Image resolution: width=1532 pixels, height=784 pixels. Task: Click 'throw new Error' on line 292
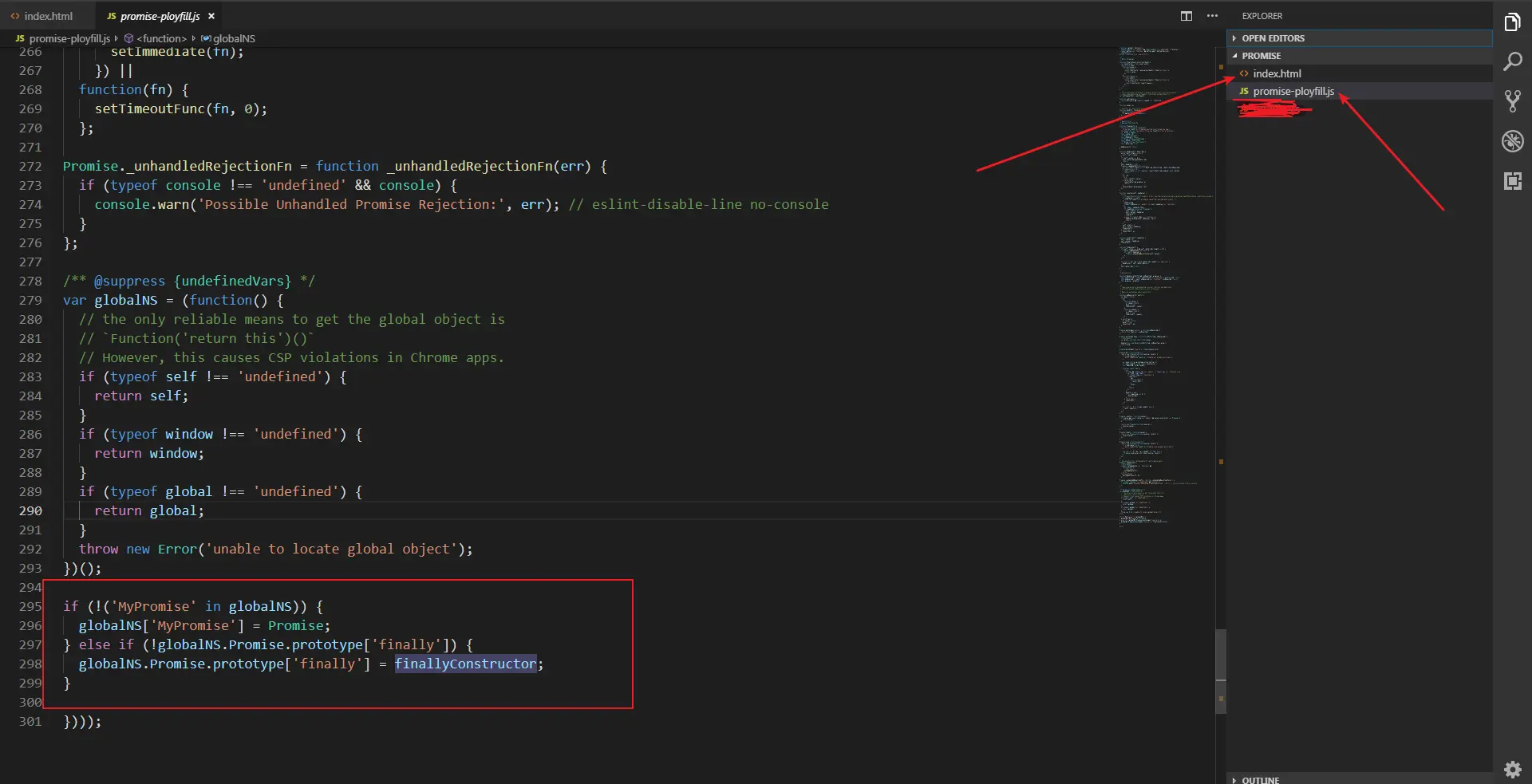(x=137, y=549)
